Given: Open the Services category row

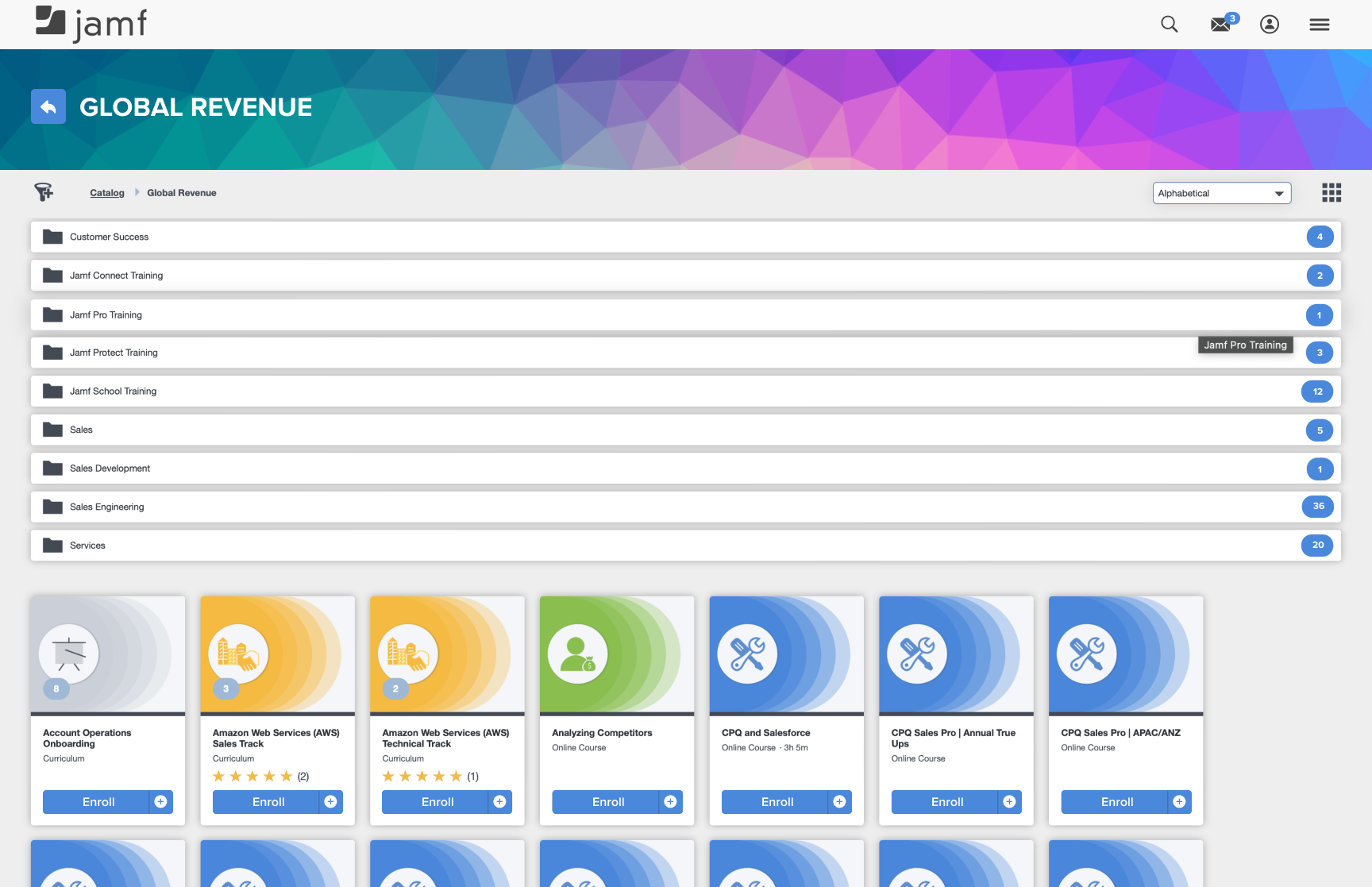Looking at the screenshot, I should [686, 545].
